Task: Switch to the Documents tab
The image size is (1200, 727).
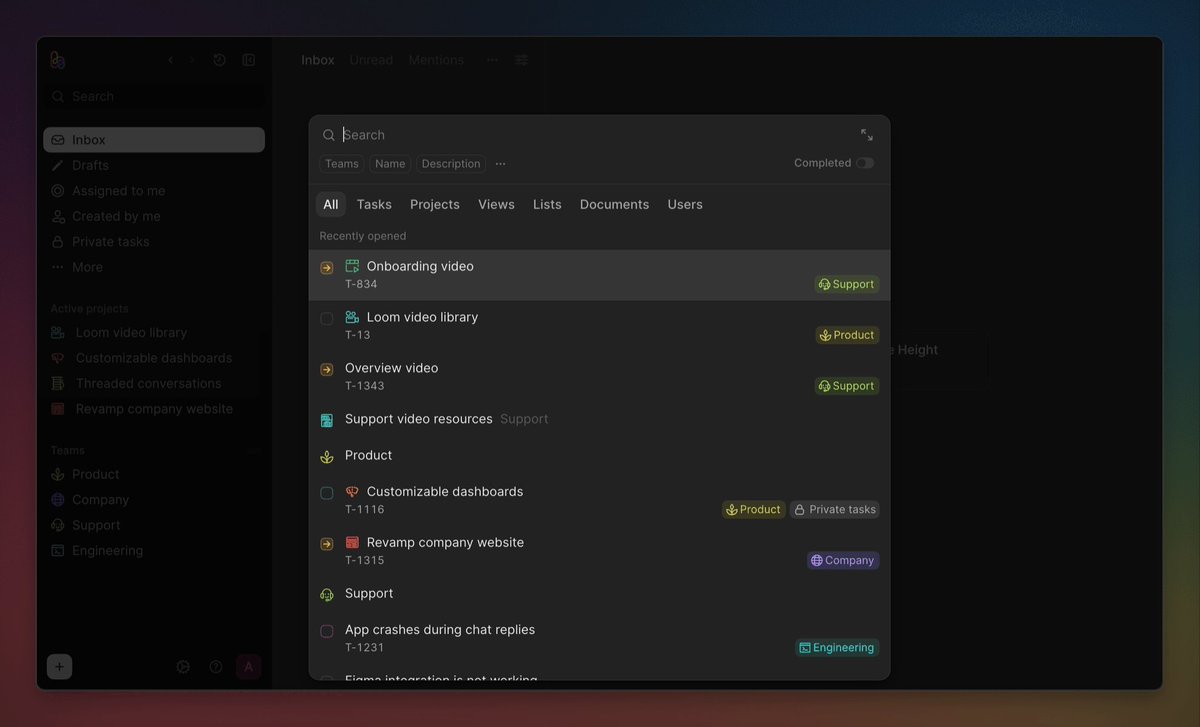Action: point(614,204)
